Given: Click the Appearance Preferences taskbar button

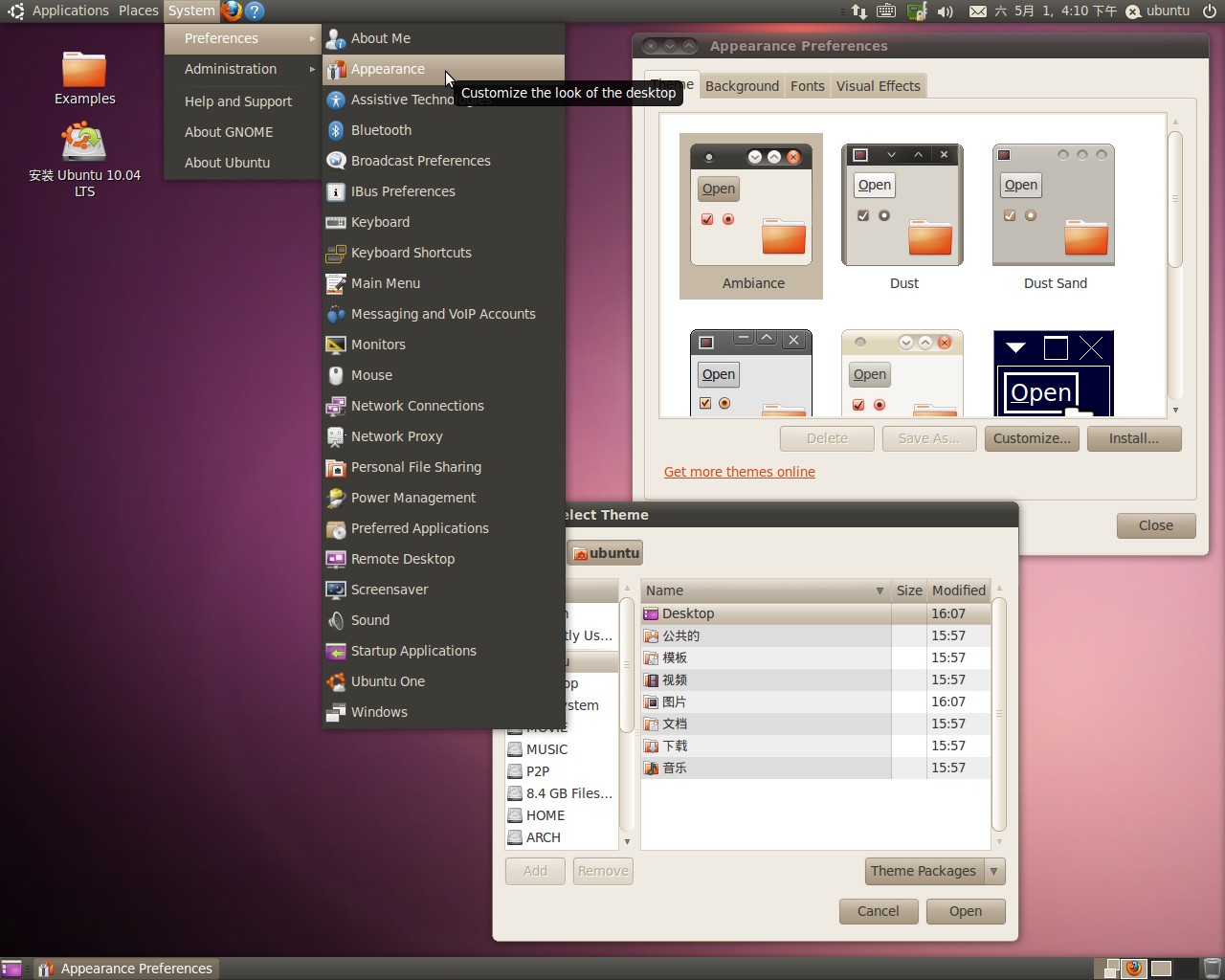Looking at the screenshot, I should coord(126,969).
